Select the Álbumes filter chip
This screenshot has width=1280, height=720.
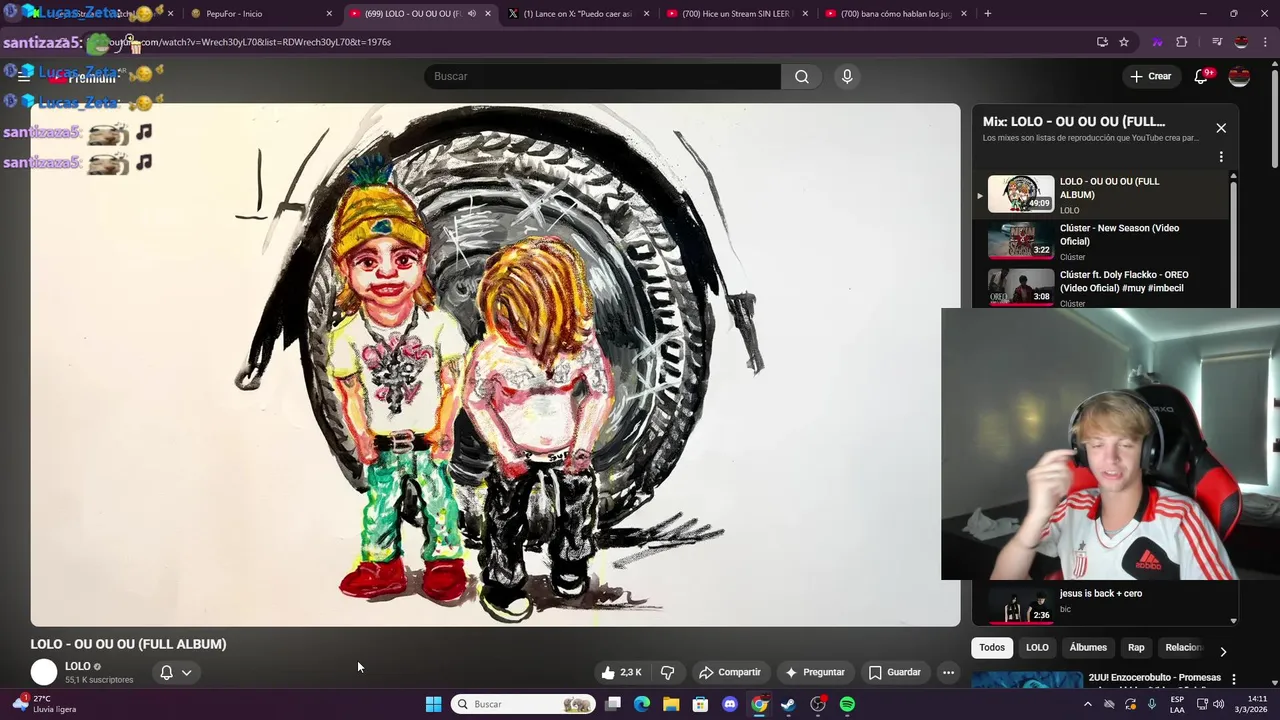(1088, 648)
